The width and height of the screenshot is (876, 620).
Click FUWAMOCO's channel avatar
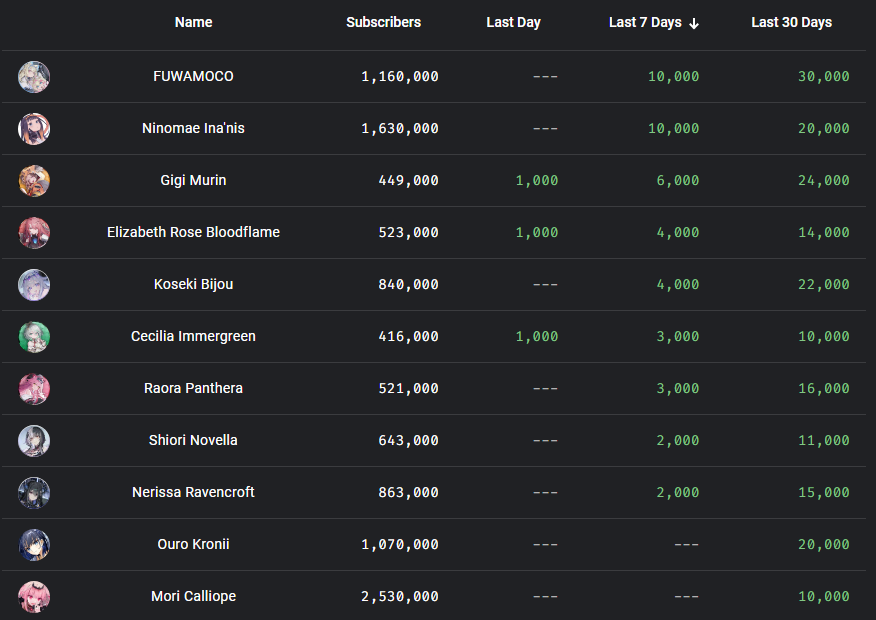coord(34,77)
